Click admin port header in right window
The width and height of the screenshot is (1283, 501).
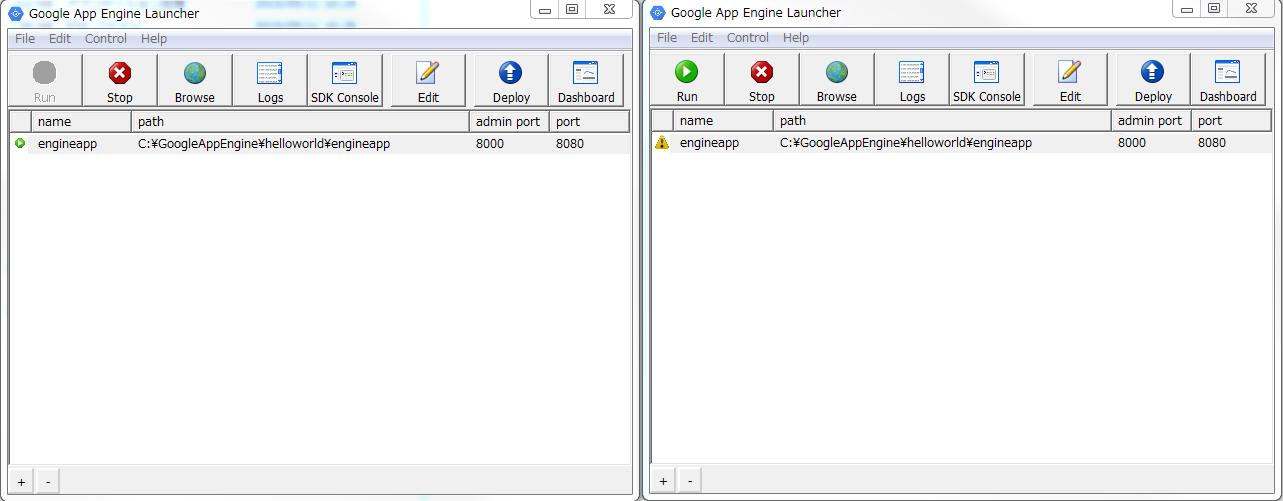click(x=1151, y=121)
